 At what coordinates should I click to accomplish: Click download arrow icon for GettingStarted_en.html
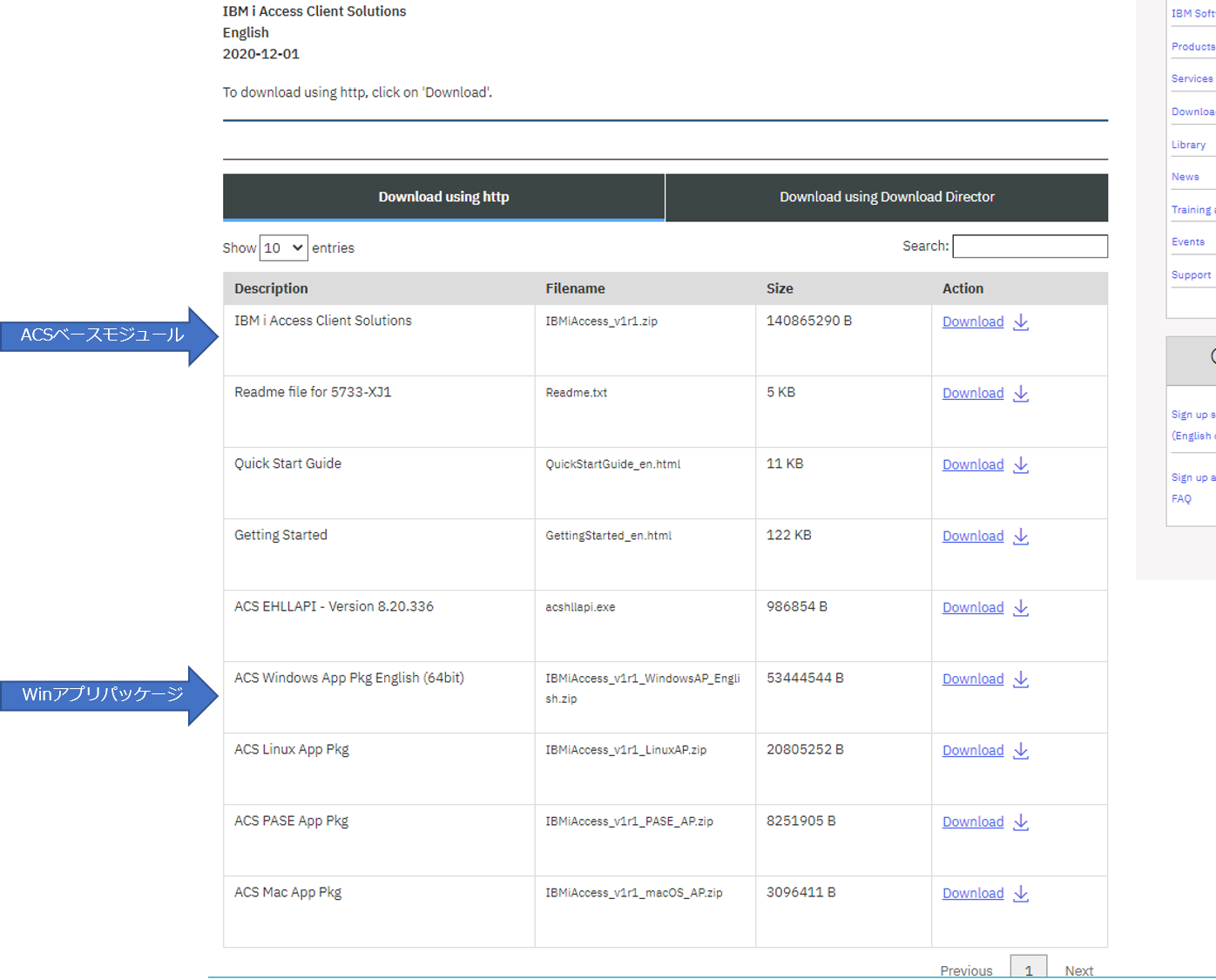pos(1021,537)
